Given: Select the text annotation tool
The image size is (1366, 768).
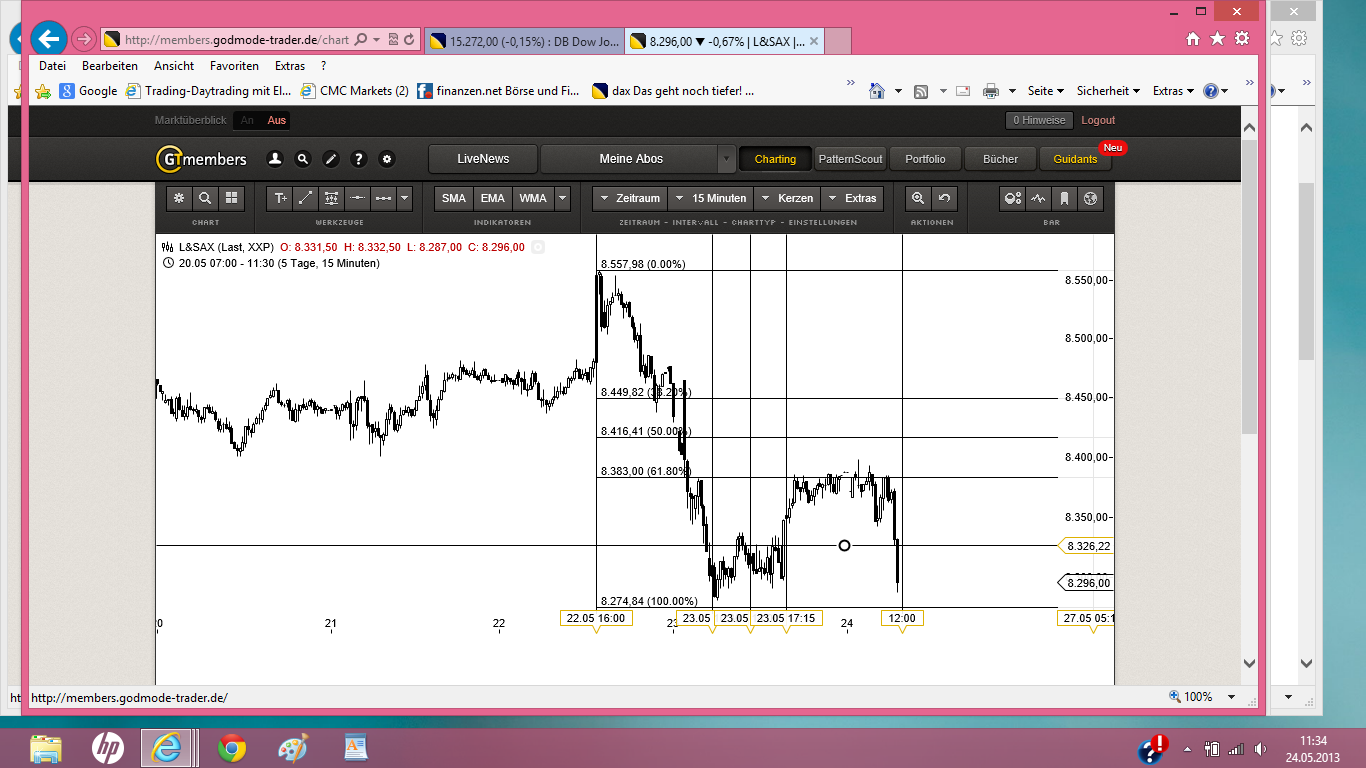Looking at the screenshot, I should [281, 198].
